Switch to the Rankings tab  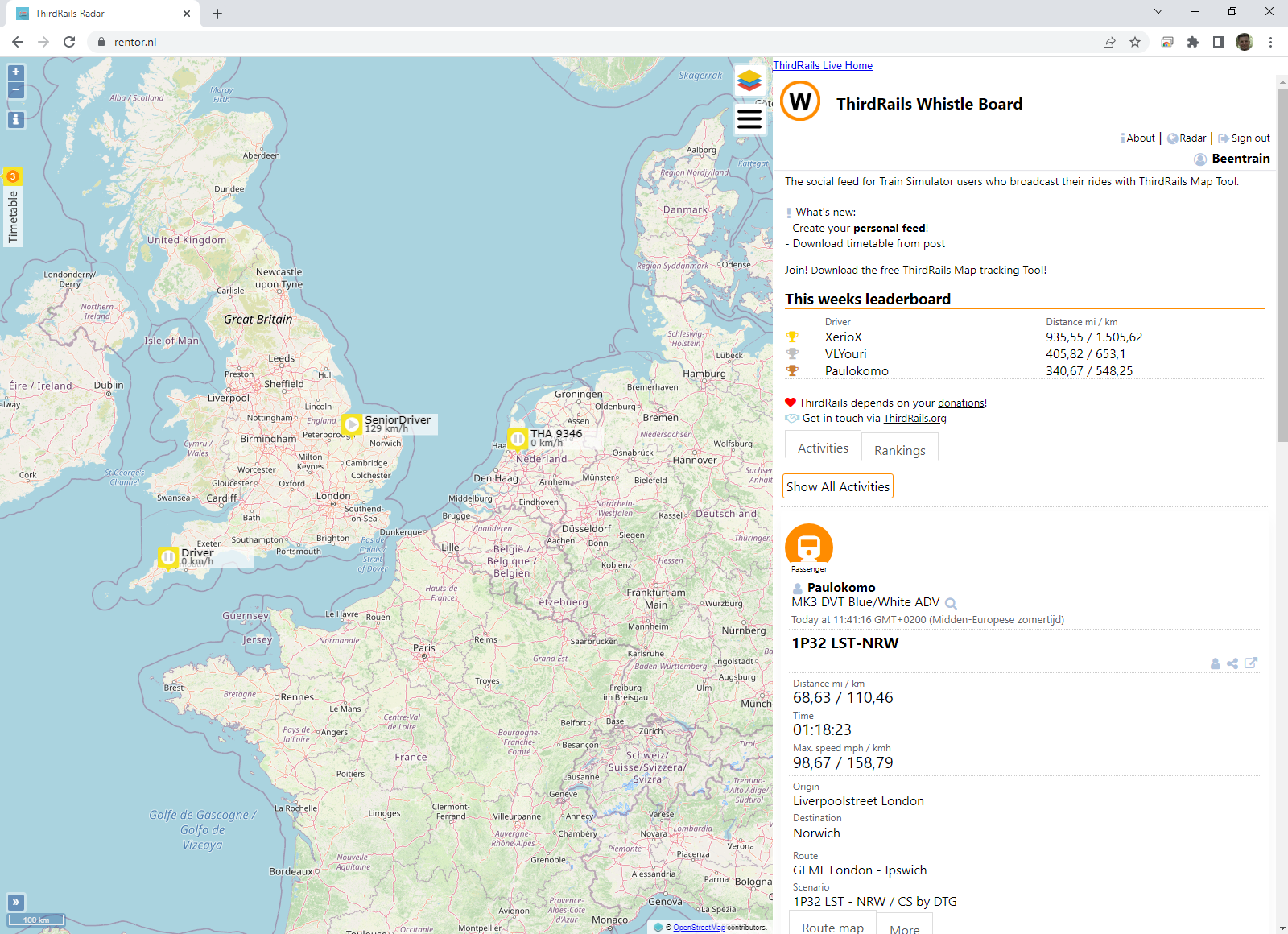click(x=900, y=450)
